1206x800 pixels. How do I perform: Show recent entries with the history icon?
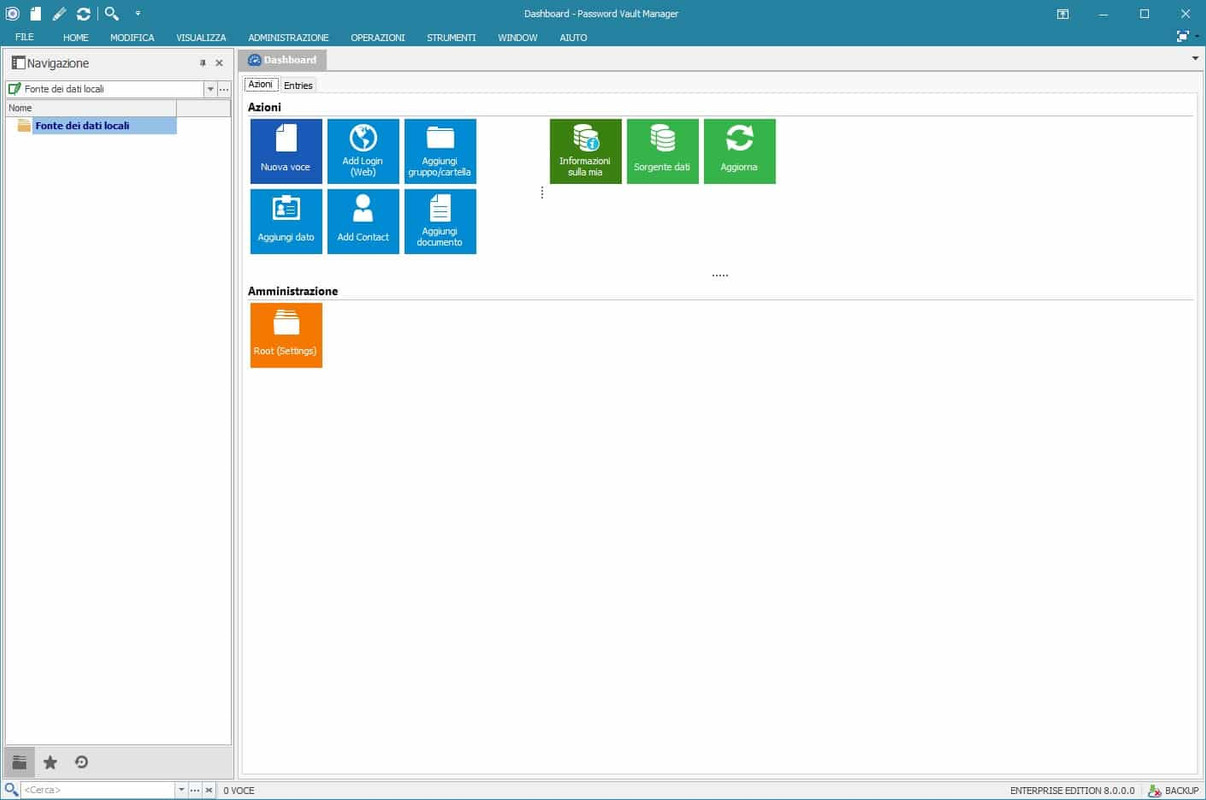(x=82, y=762)
